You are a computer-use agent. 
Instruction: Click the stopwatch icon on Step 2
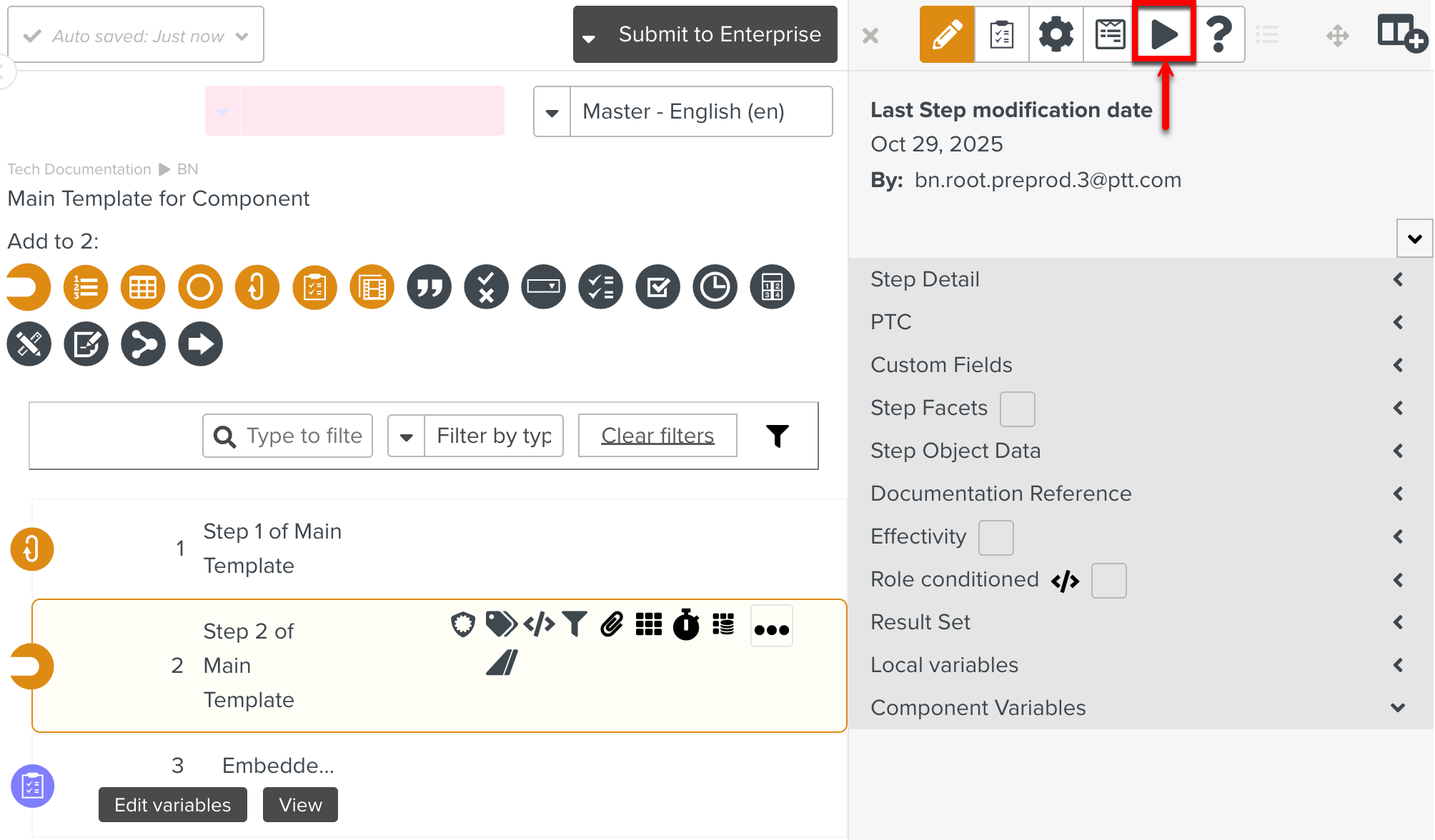[685, 624]
